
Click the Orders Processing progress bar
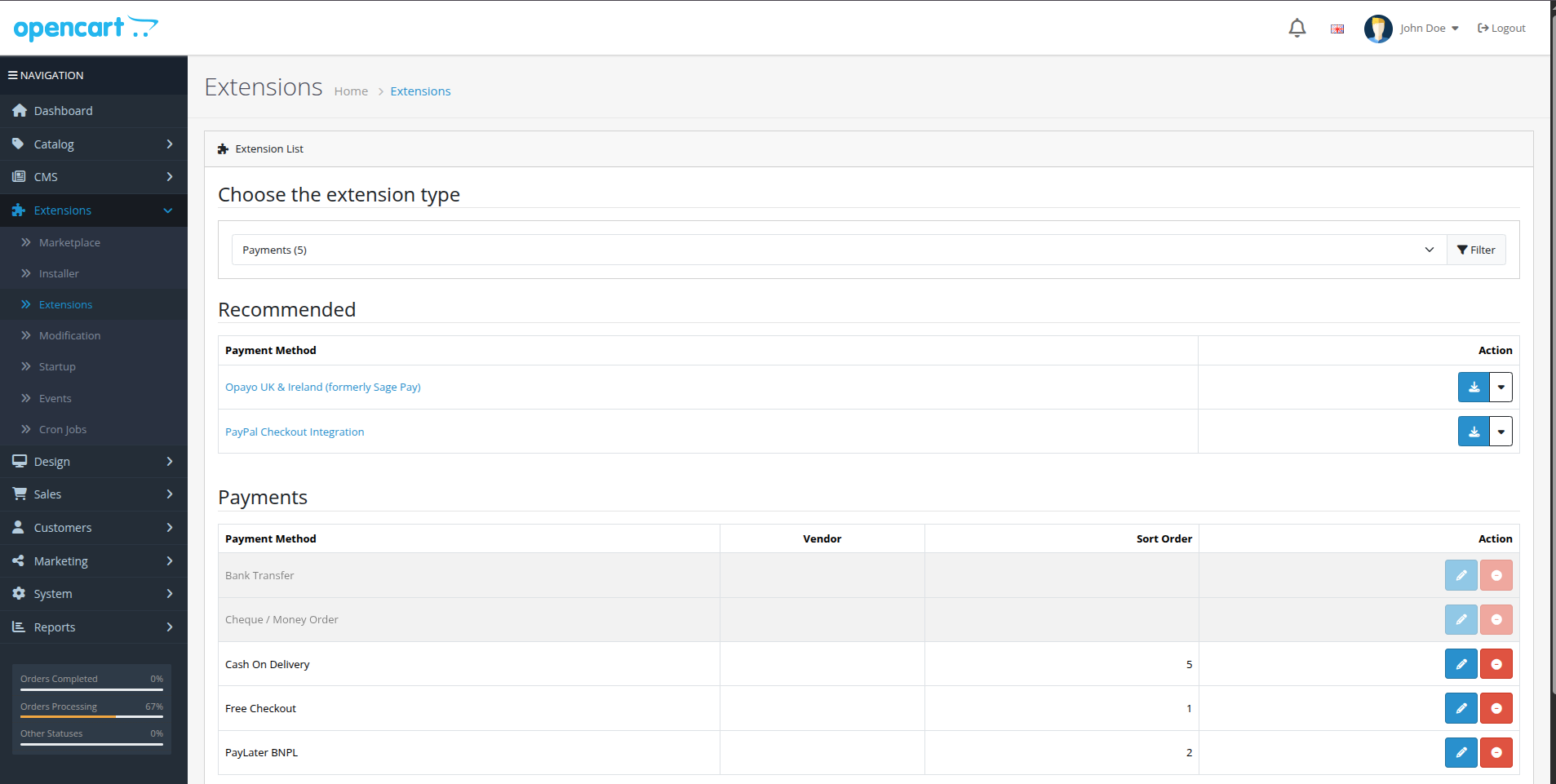(91, 717)
